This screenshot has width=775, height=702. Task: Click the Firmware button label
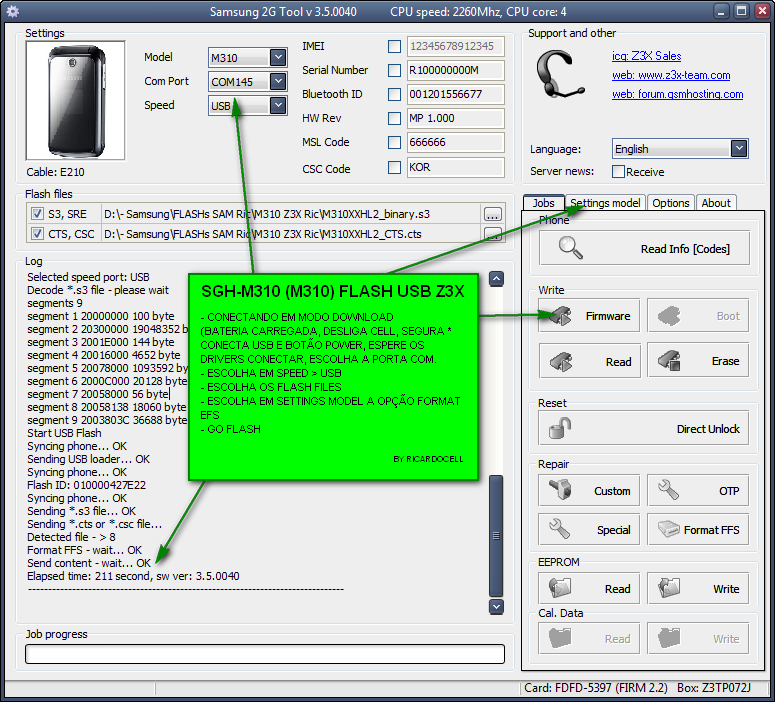pyautogui.click(x=608, y=316)
